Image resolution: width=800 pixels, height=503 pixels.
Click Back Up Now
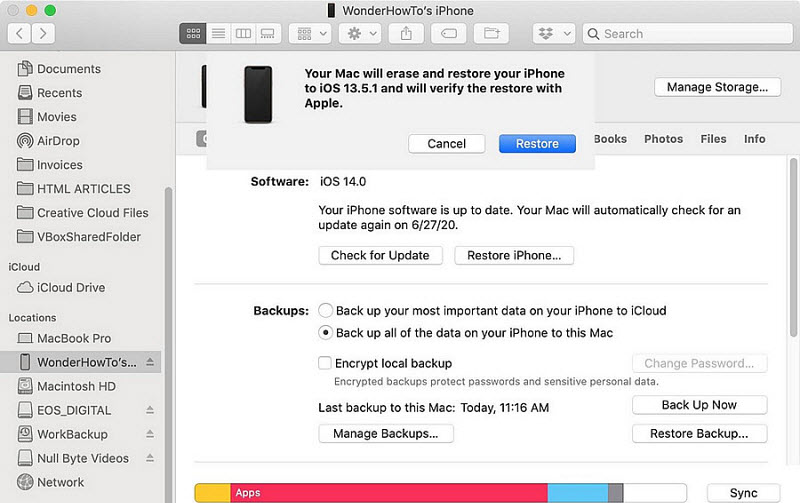(x=699, y=405)
